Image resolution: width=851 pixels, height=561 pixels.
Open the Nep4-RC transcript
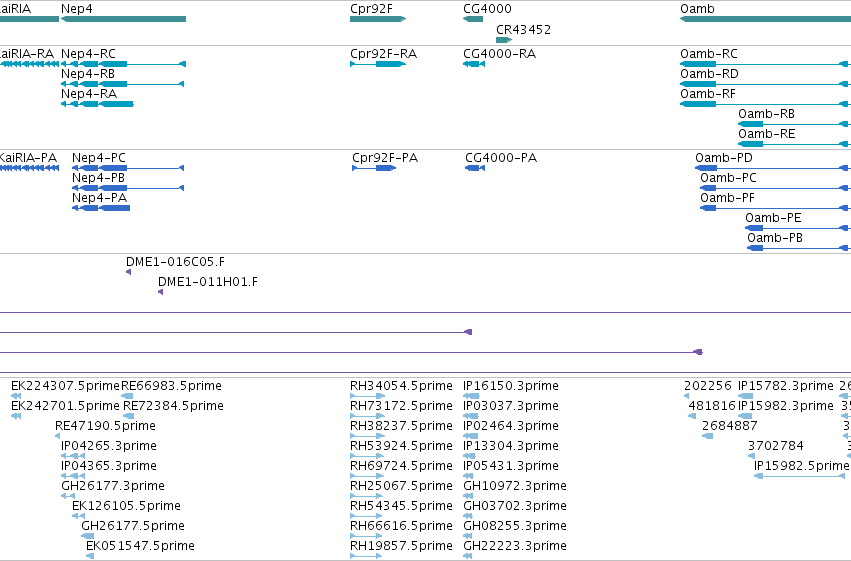pos(123,64)
